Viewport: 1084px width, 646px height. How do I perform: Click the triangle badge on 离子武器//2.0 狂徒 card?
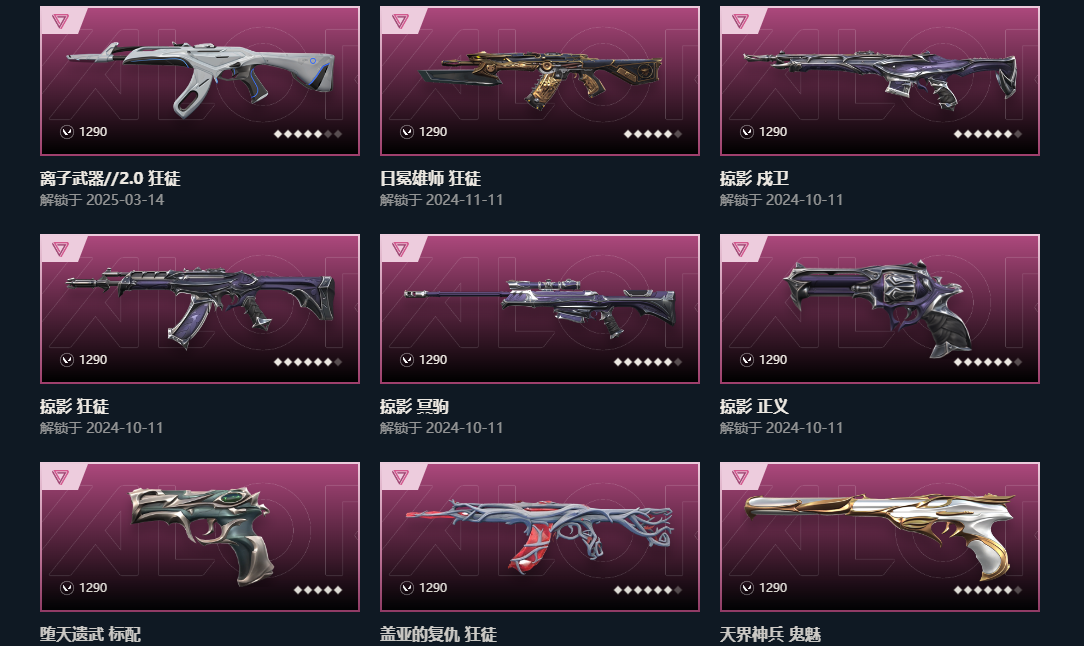point(60,21)
